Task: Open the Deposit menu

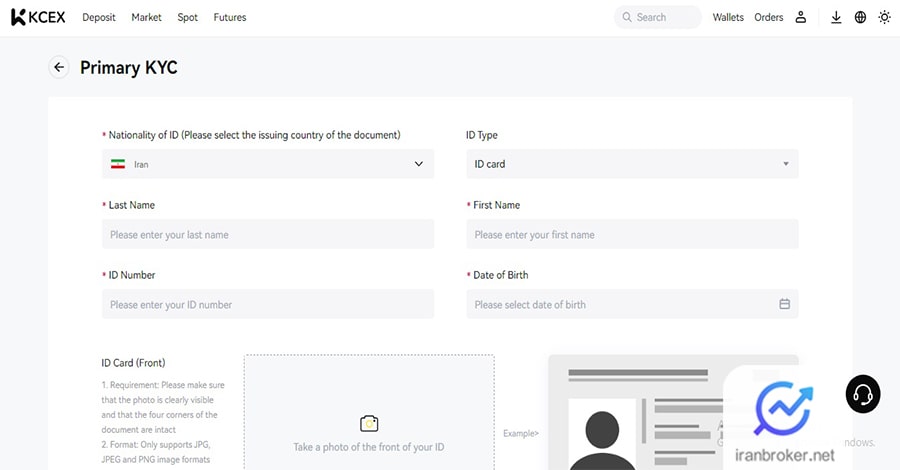Action: tap(99, 17)
